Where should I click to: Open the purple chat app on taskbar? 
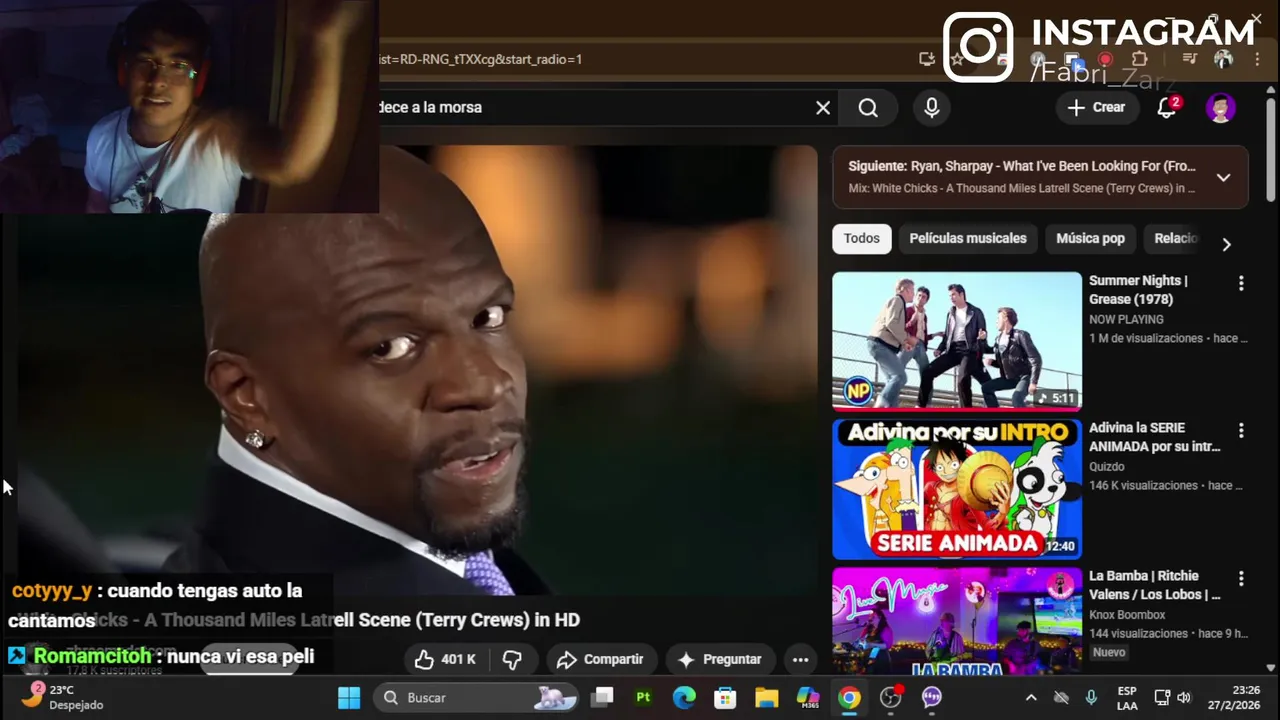point(932,698)
